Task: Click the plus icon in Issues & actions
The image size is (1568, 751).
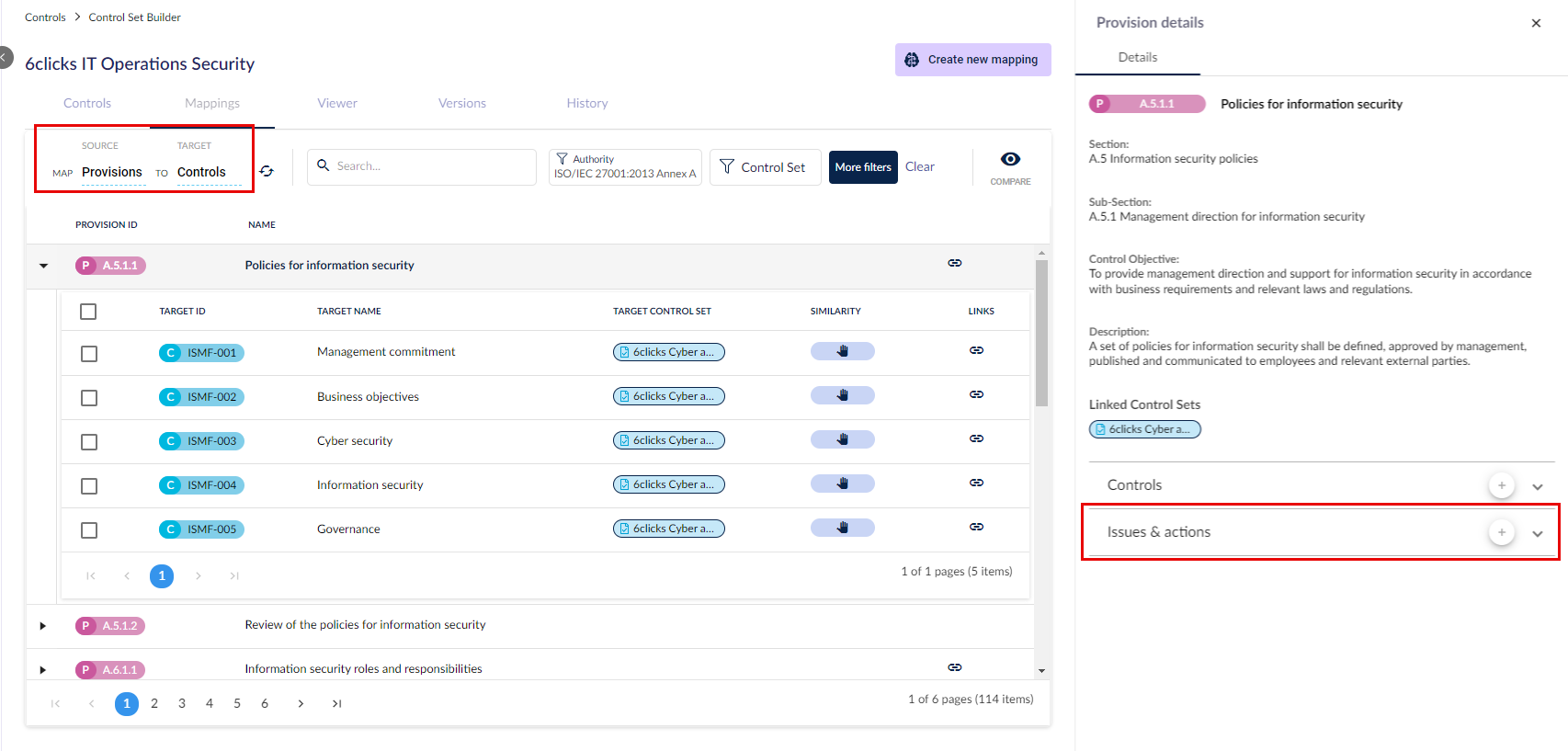Action: 1502,531
